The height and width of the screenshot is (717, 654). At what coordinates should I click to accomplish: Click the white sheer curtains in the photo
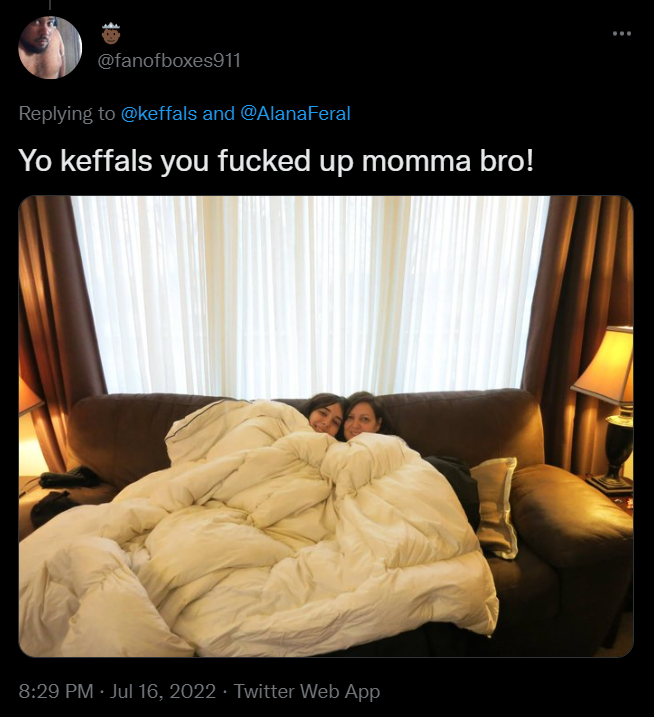[x=309, y=295]
